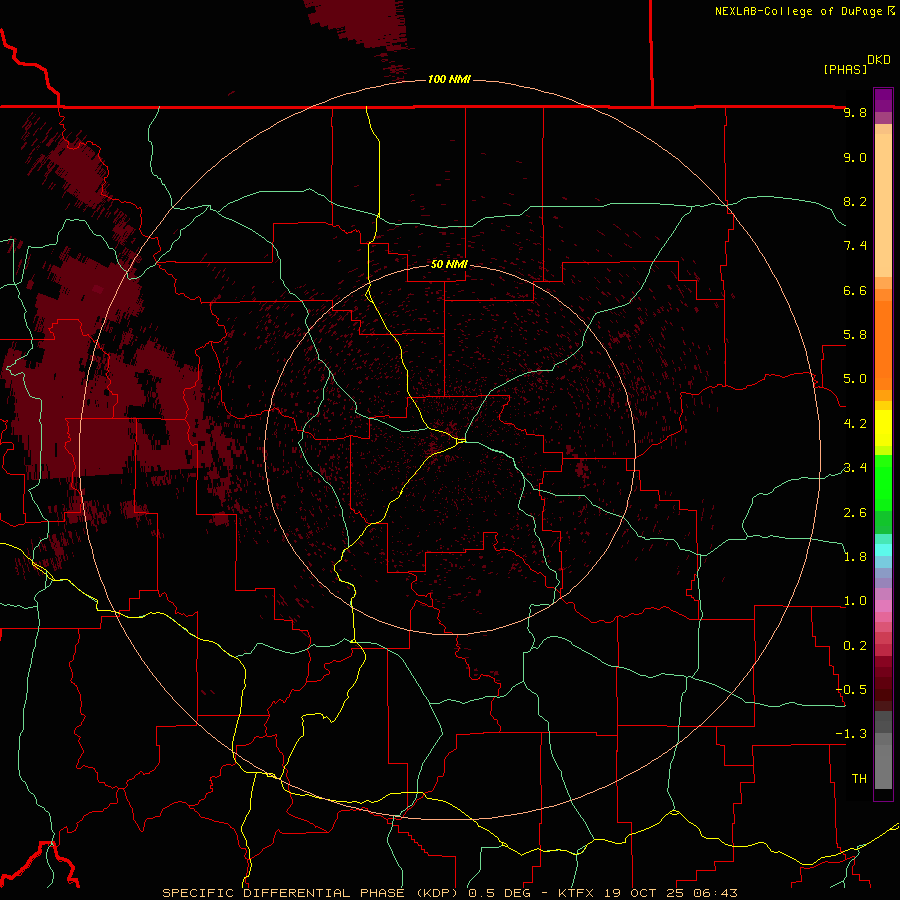
Task: Click the bright green segment of color bar
Action: [883, 483]
